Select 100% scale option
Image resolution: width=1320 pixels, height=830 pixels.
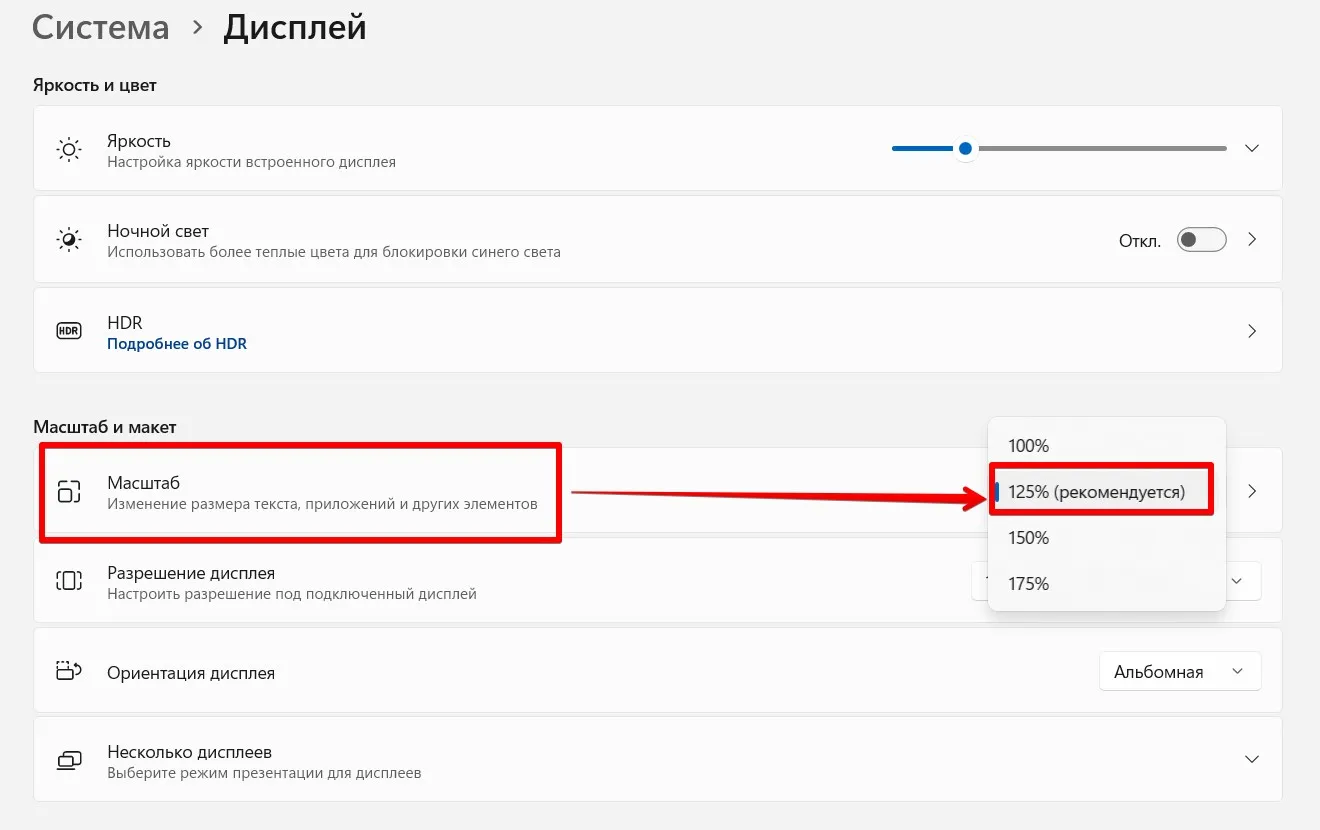[x=1106, y=446]
